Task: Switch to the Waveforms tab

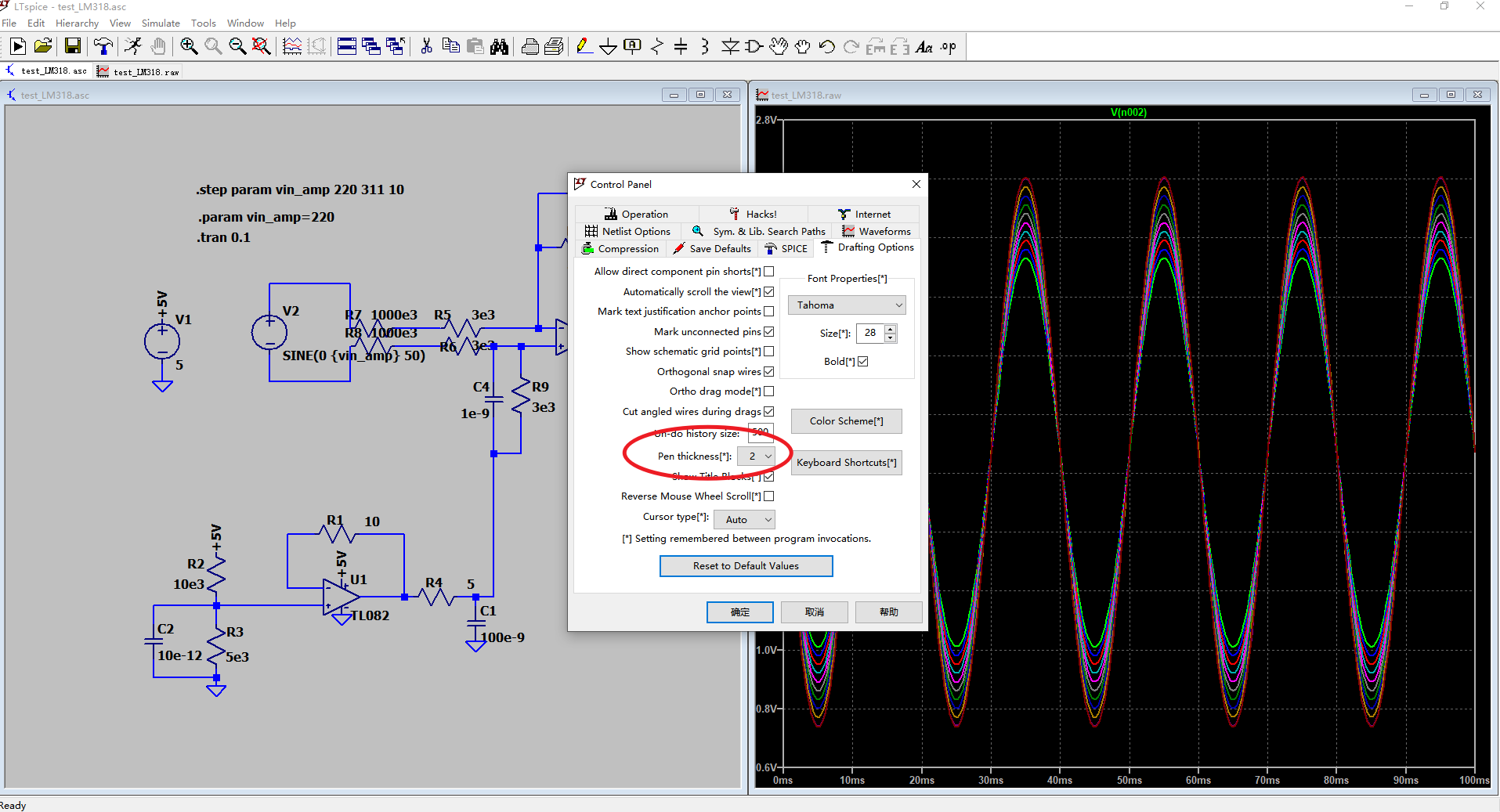Action: [x=876, y=232]
